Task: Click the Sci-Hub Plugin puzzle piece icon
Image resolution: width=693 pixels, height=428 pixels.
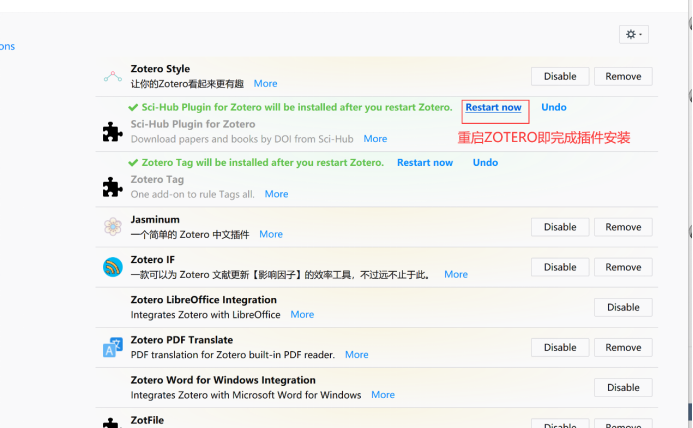Action: point(112,132)
